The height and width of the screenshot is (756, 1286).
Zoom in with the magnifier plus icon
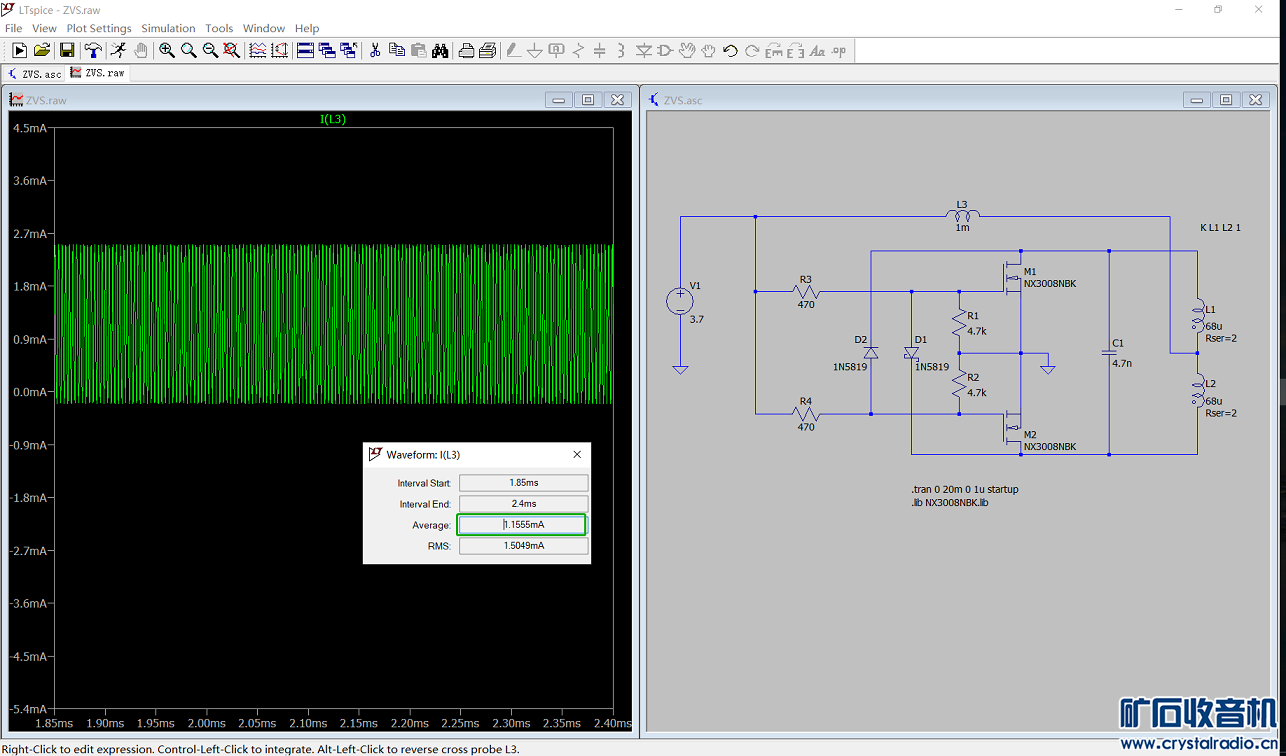(x=167, y=50)
